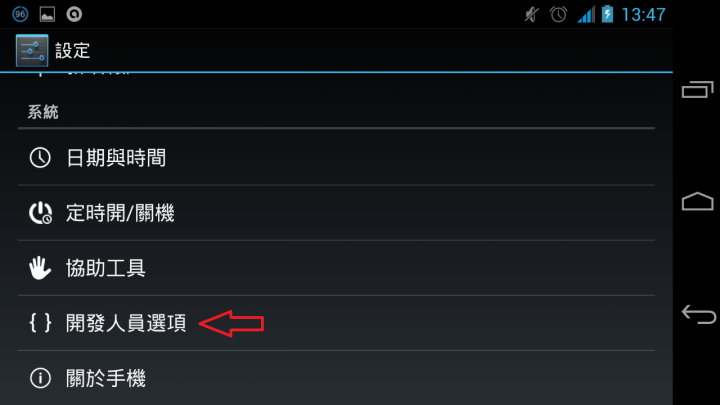Open 協助工具 accessibility settings
Image resolution: width=720 pixels, height=405 pixels.
click(x=336, y=268)
